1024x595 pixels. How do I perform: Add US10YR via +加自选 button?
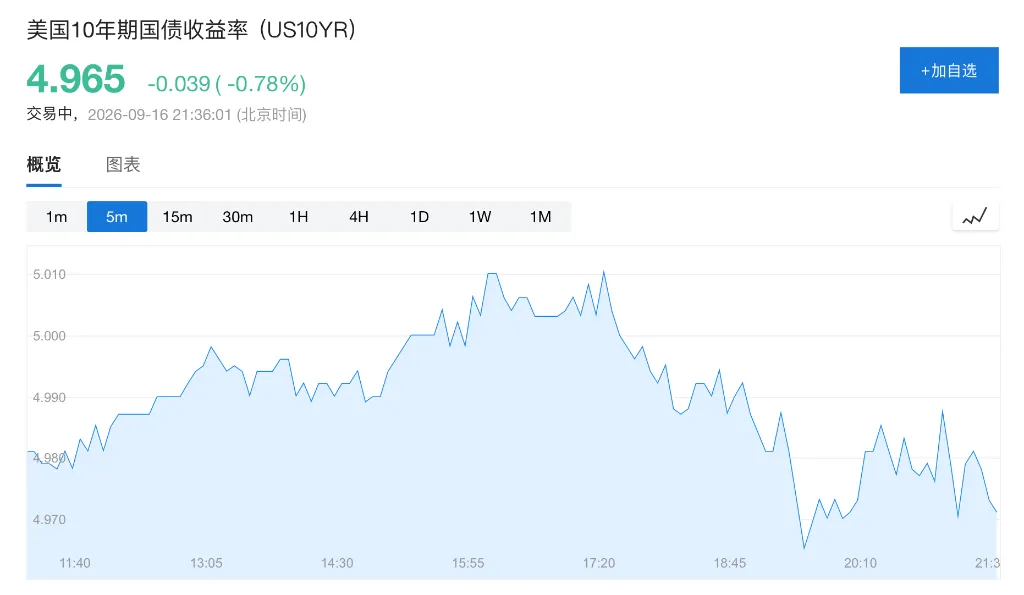[x=949, y=71]
